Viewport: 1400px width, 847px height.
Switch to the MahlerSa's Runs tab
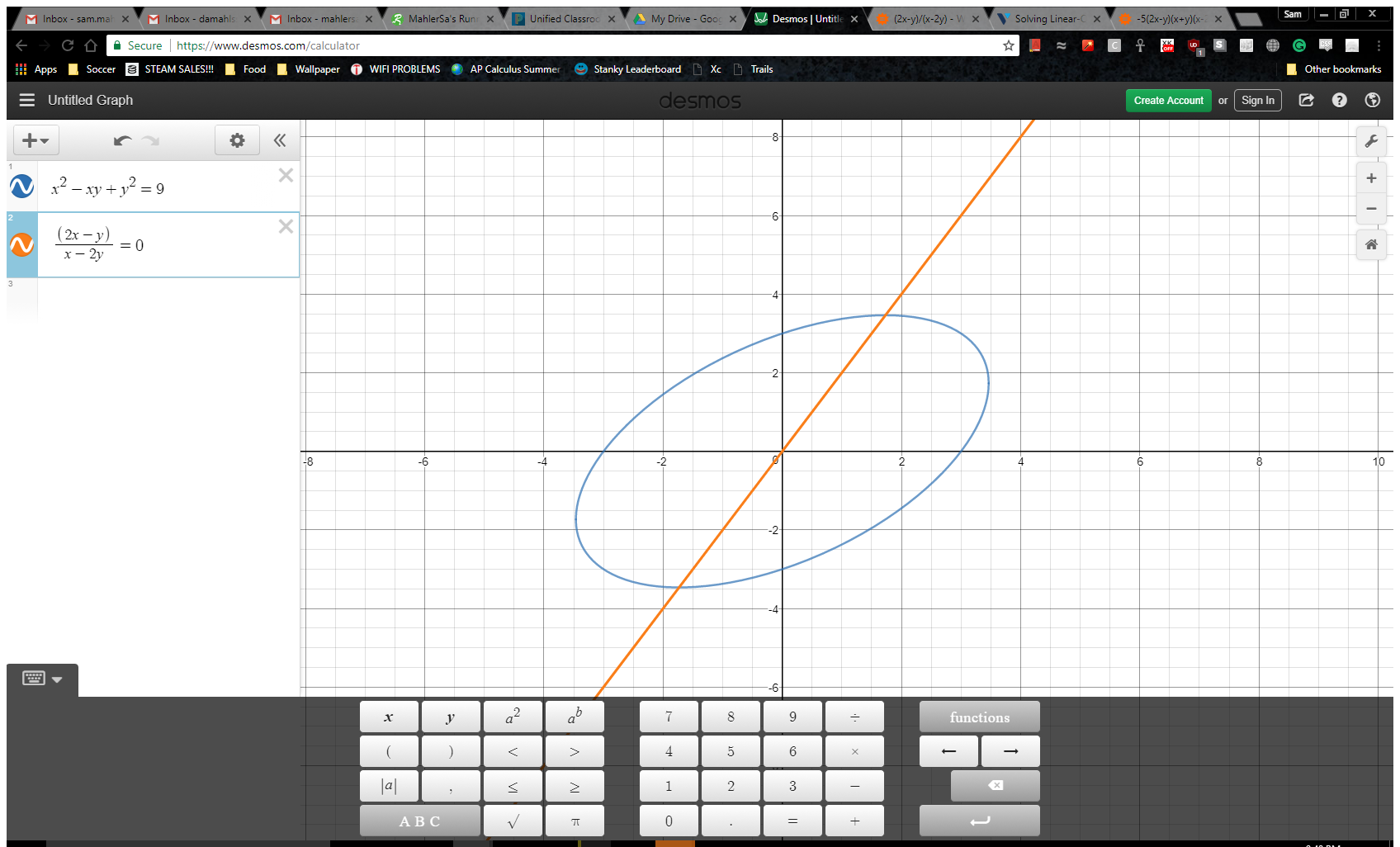pyautogui.click(x=442, y=18)
